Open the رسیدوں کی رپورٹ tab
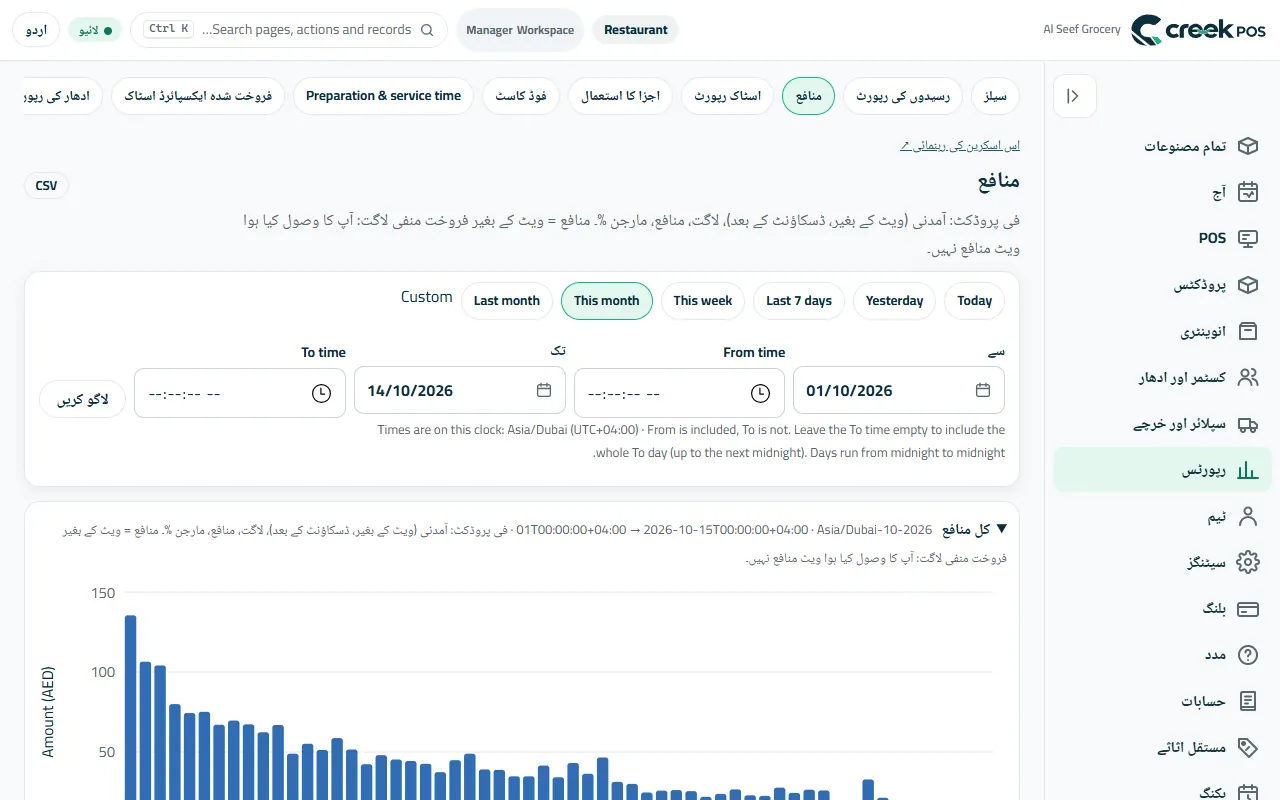Screen dimensions: 1280x800 904,96
